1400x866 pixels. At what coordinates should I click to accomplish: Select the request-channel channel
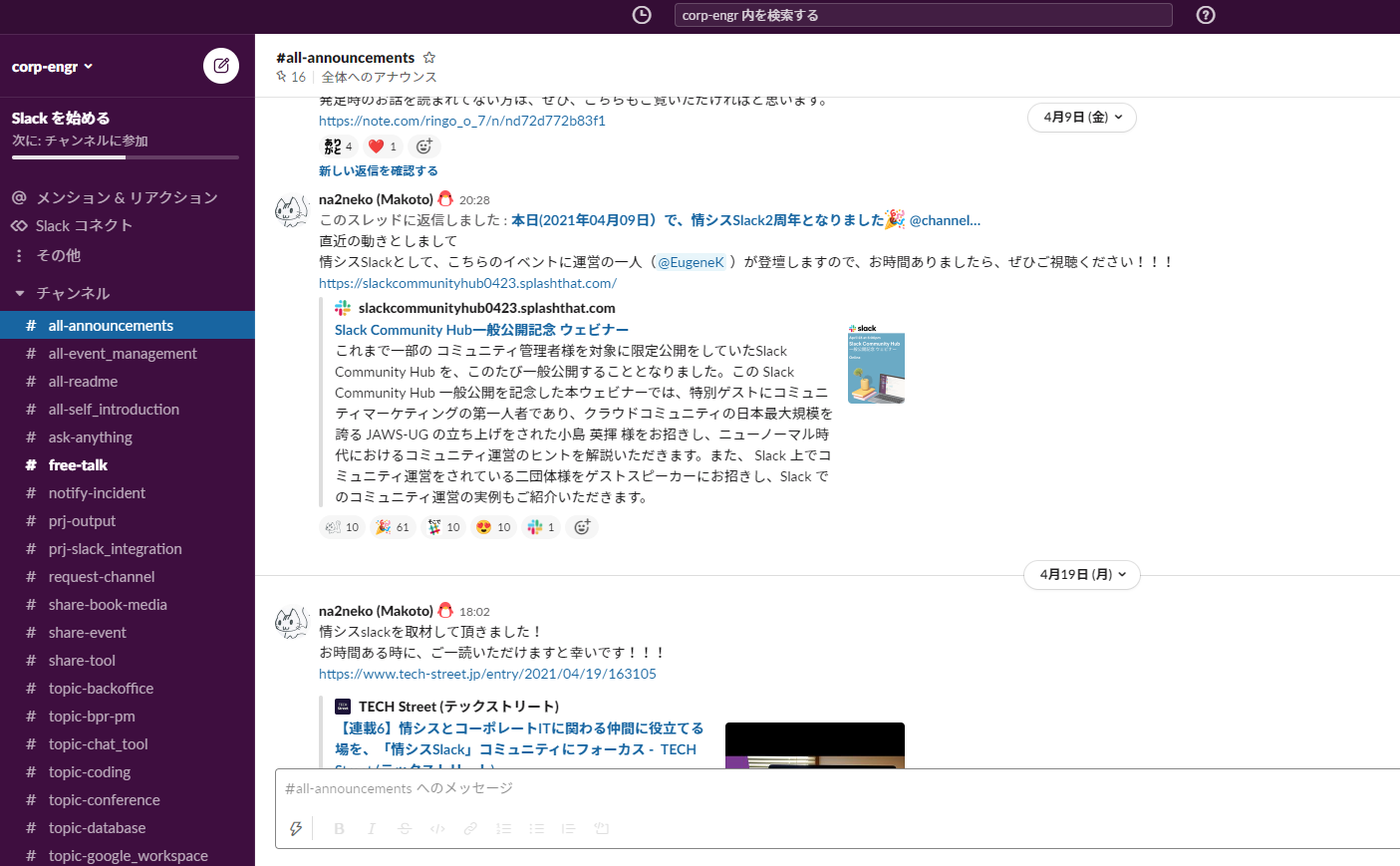coord(128,576)
